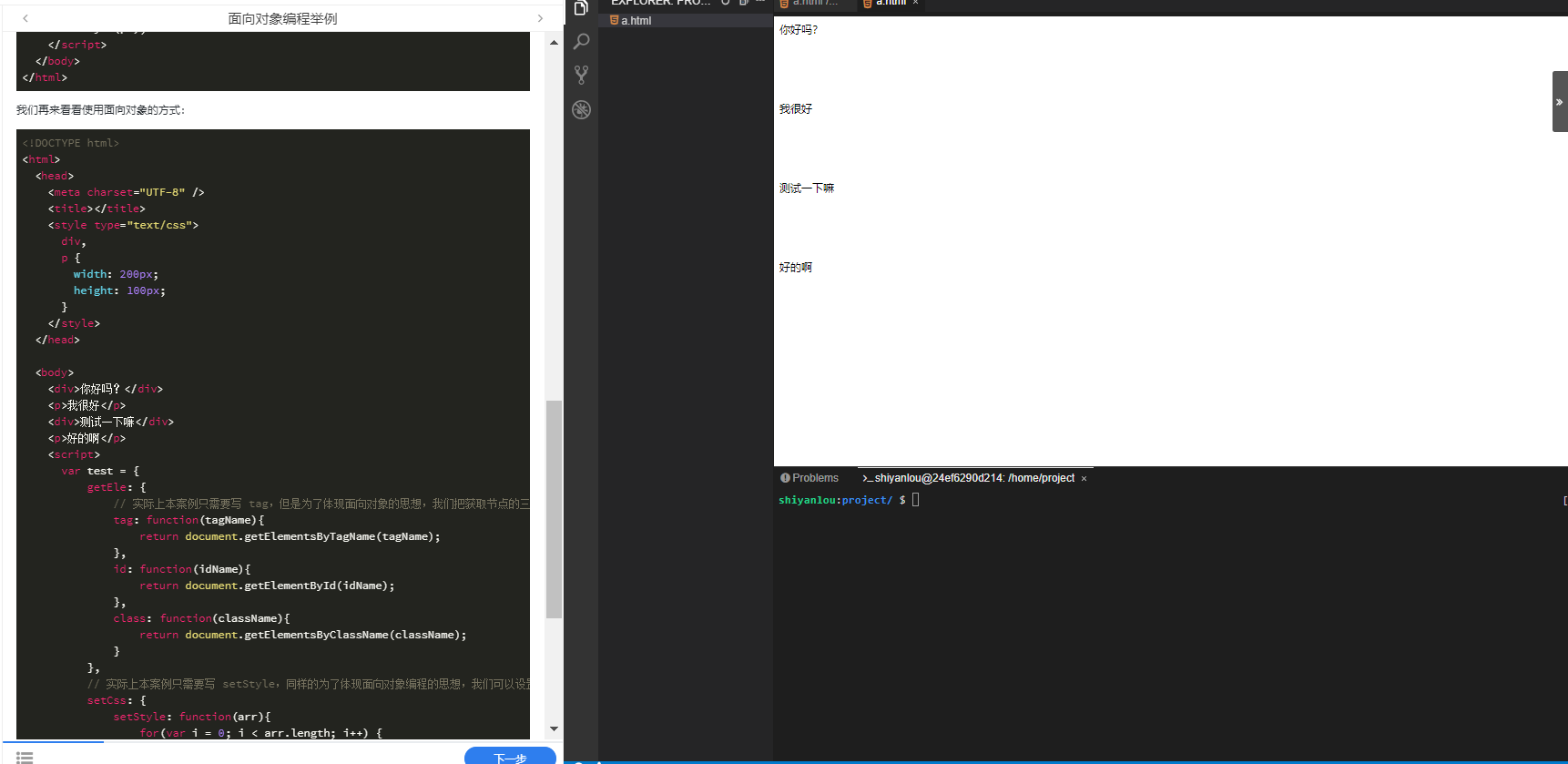The width and height of the screenshot is (1568, 764).
Task: Expand the collapsed right side panel handle
Action: tap(1559, 102)
